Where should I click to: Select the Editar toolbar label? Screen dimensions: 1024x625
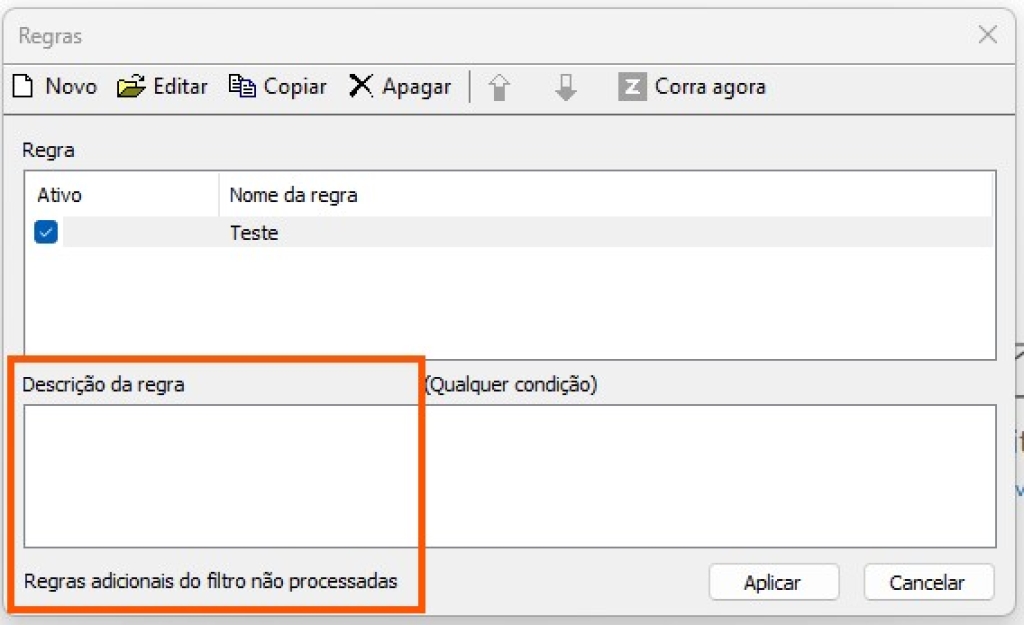pos(180,87)
